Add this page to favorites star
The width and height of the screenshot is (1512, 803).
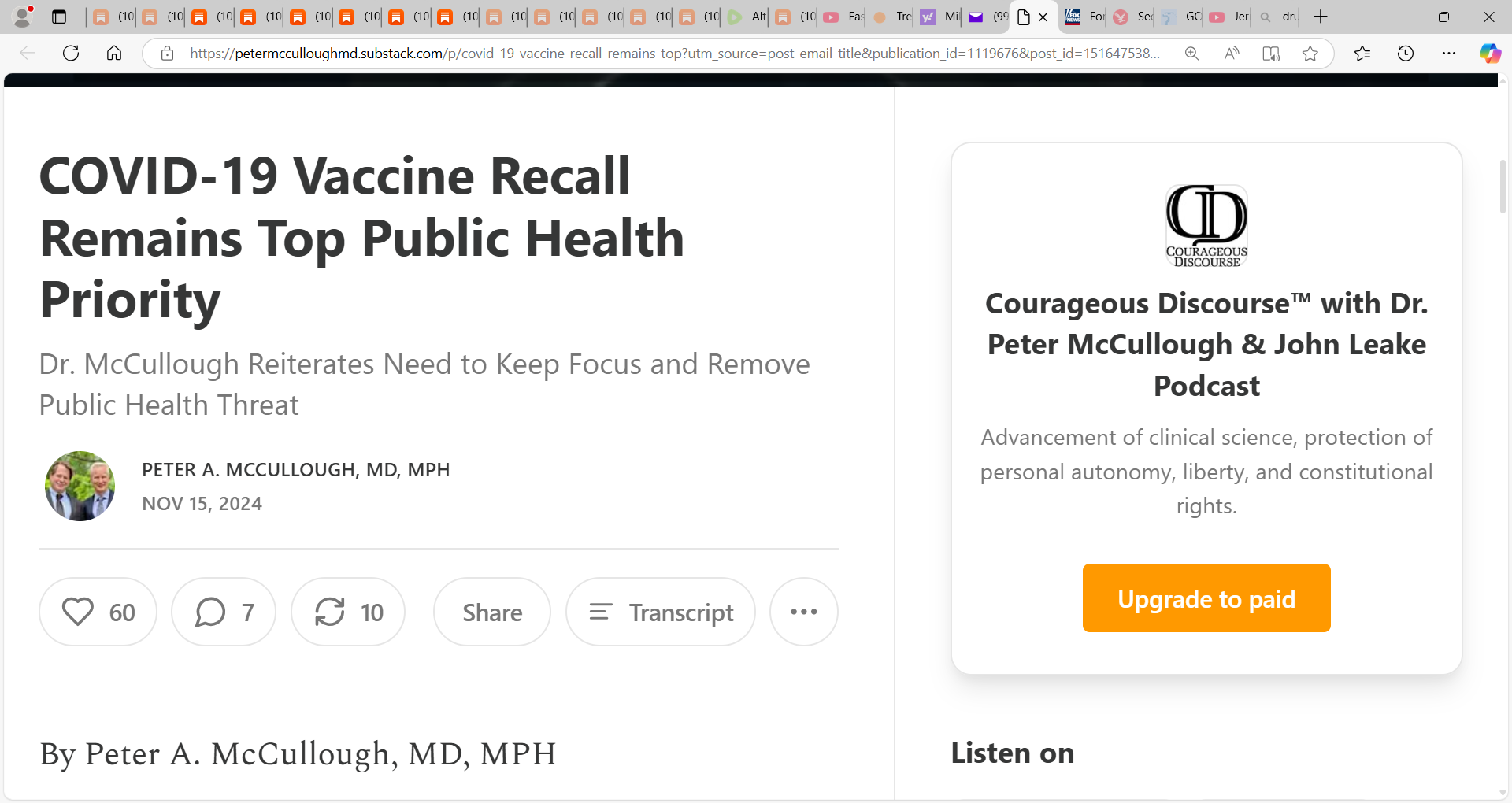point(1310,54)
